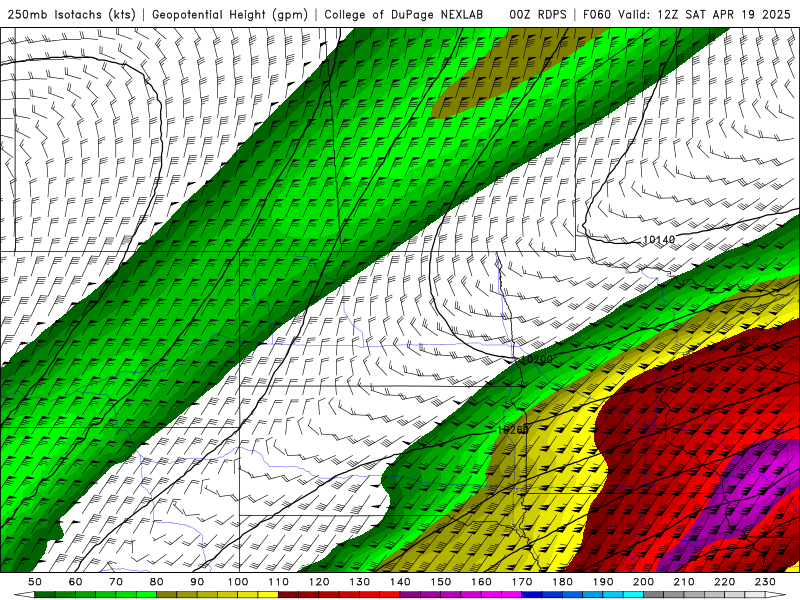Click the 220 value on the color scale
Image resolution: width=800 pixels, height=600 pixels.
click(x=724, y=582)
